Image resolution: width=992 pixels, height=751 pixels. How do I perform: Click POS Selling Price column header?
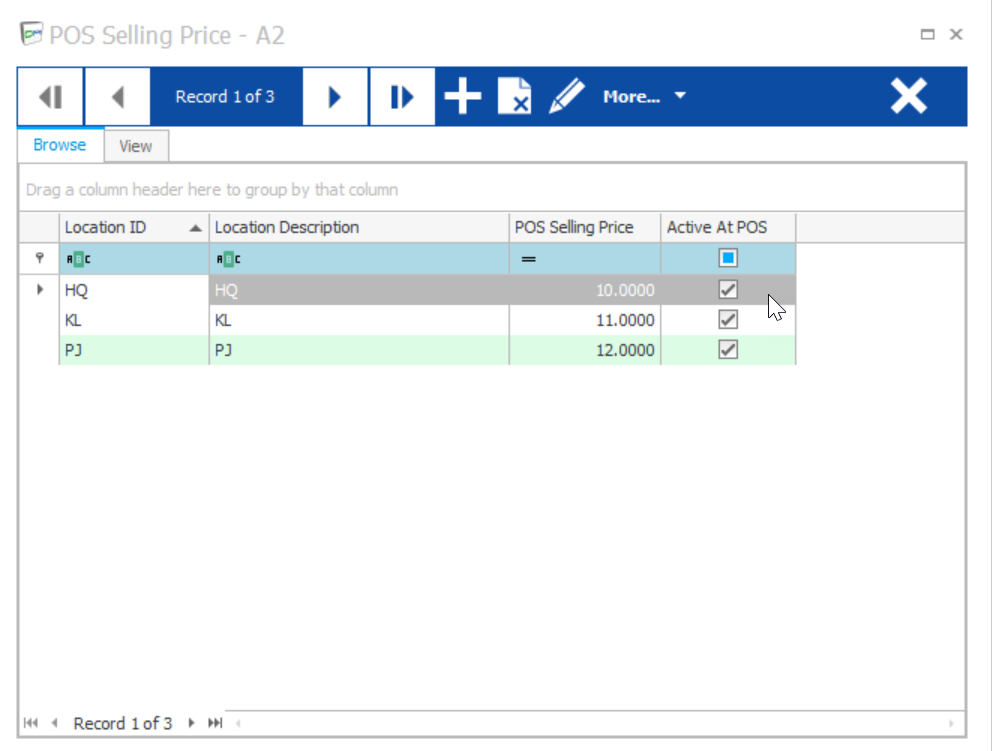point(585,227)
